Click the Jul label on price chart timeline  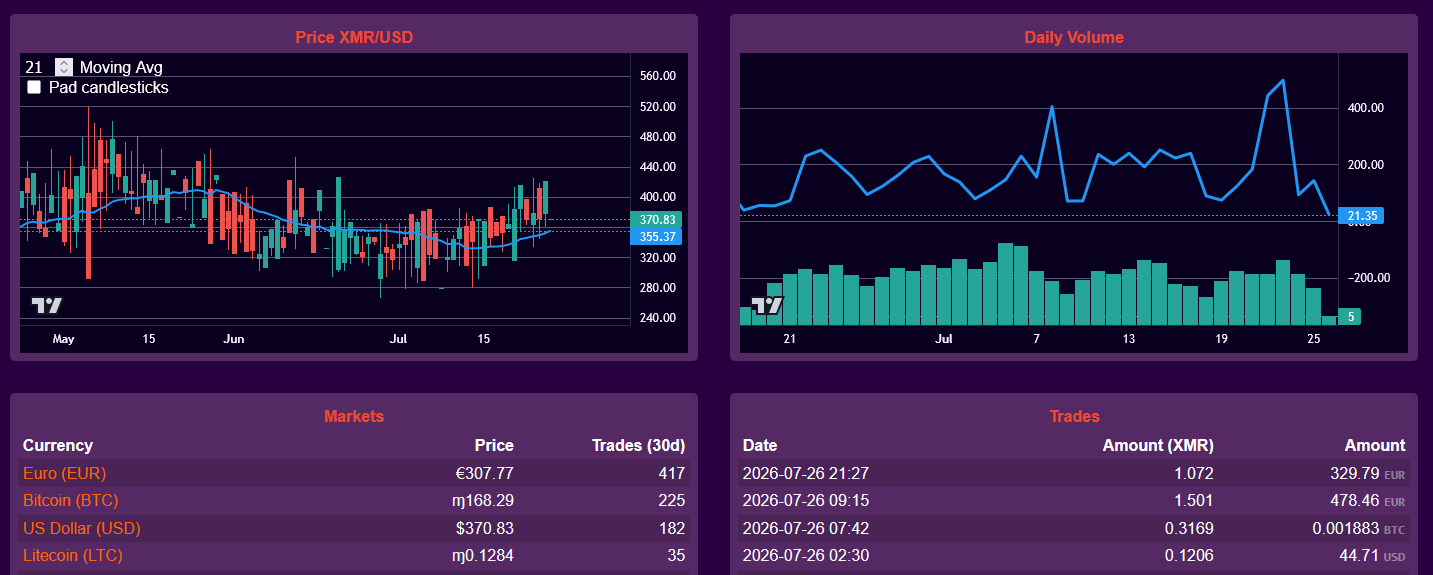tap(398, 339)
